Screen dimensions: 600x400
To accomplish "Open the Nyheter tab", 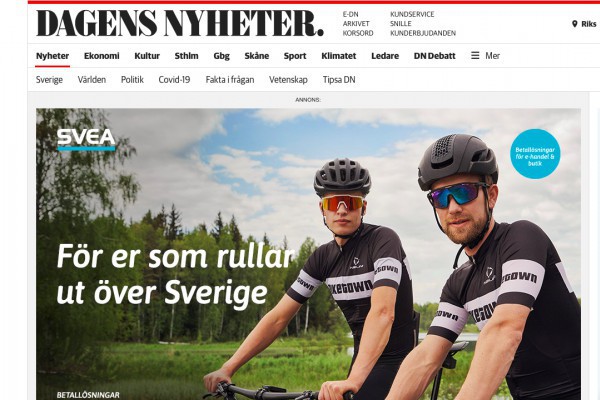I will click(x=52, y=56).
